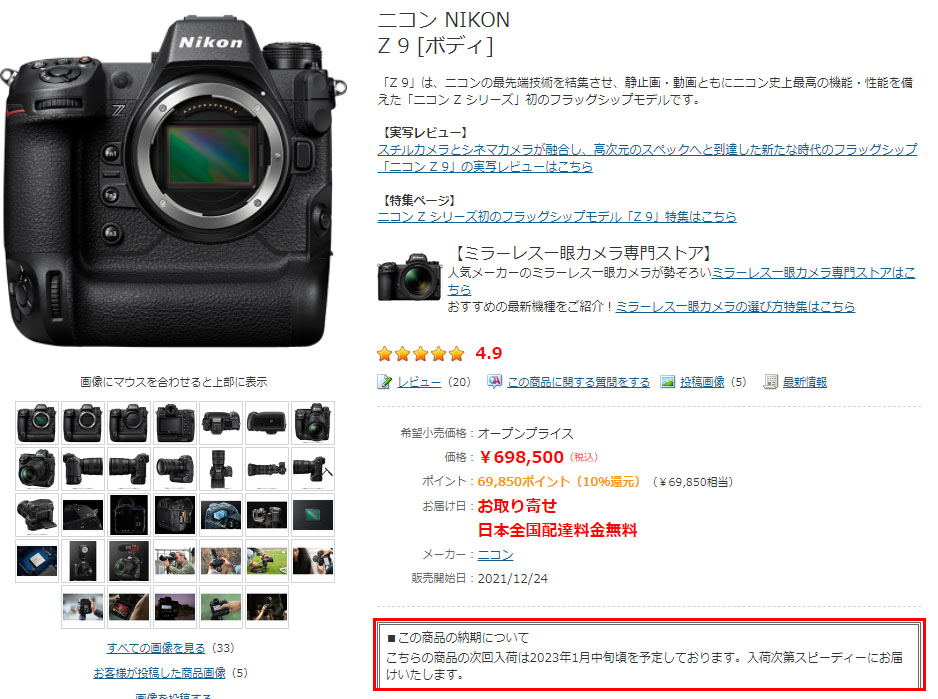Viewport: 938px width, 699px height.
Task: Click the five-star rating icons
Action: coord(421,354)
